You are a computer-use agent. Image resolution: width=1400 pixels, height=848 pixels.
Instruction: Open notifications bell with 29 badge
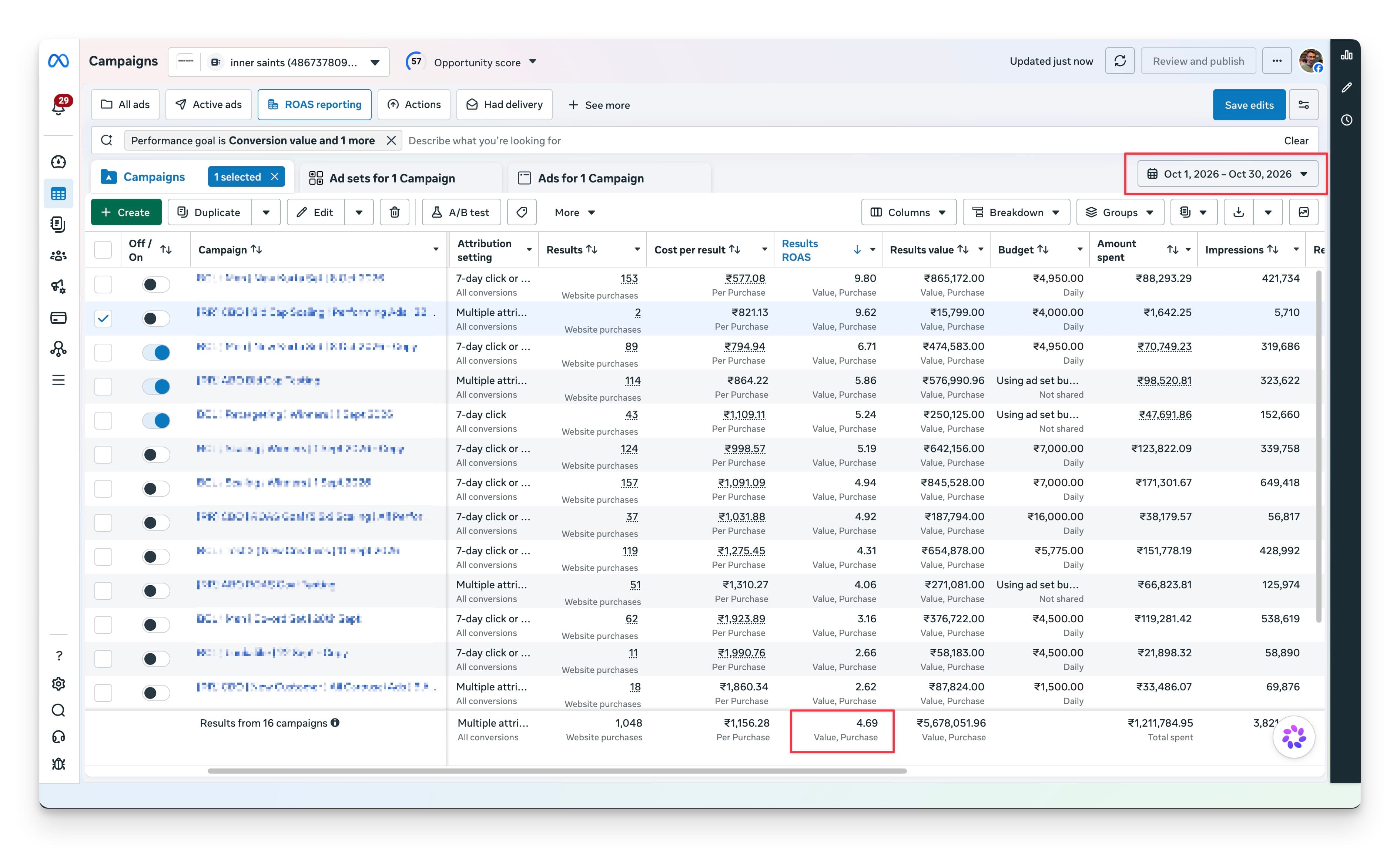click(59, 105)
